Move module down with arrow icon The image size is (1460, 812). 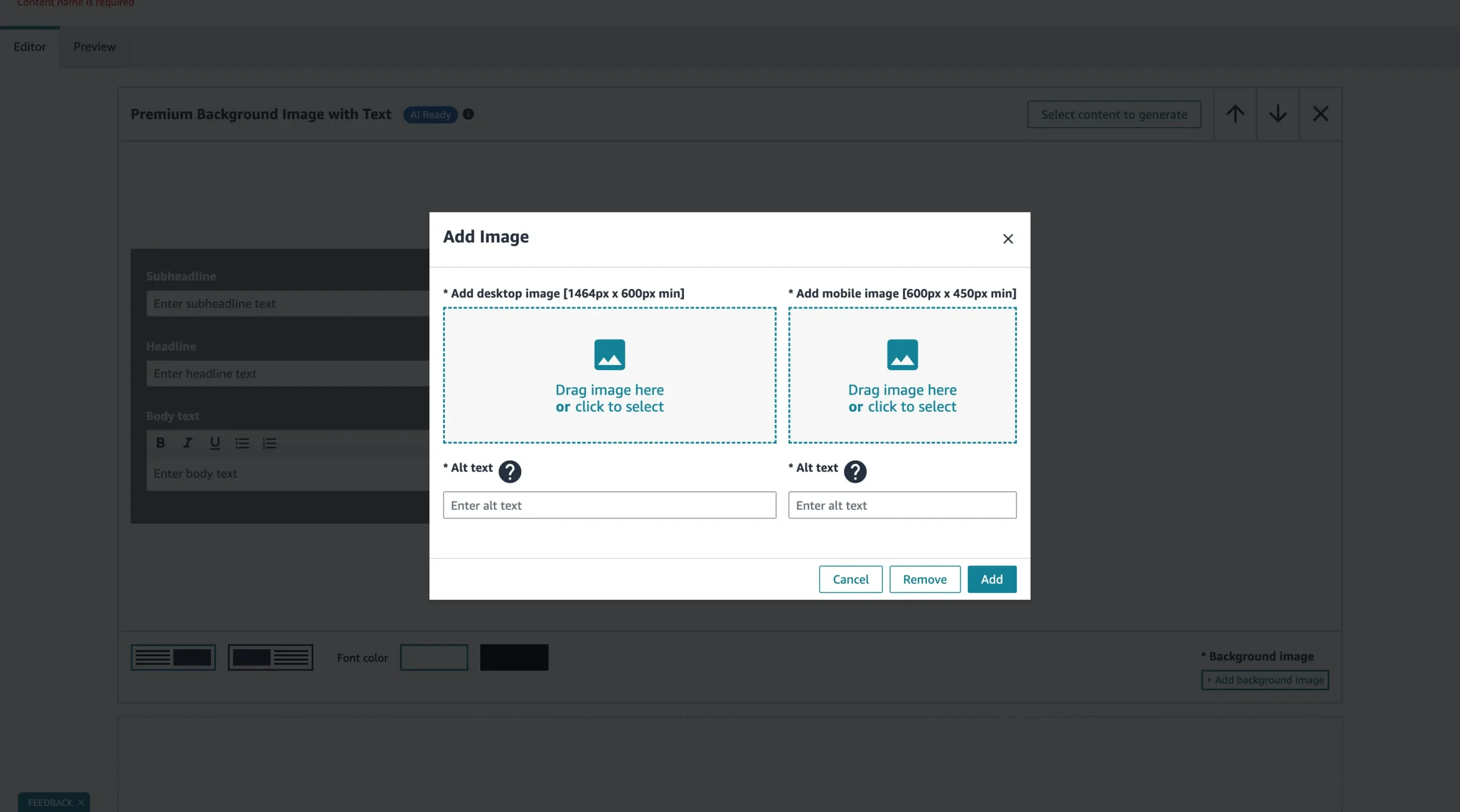coord(1277,114)
